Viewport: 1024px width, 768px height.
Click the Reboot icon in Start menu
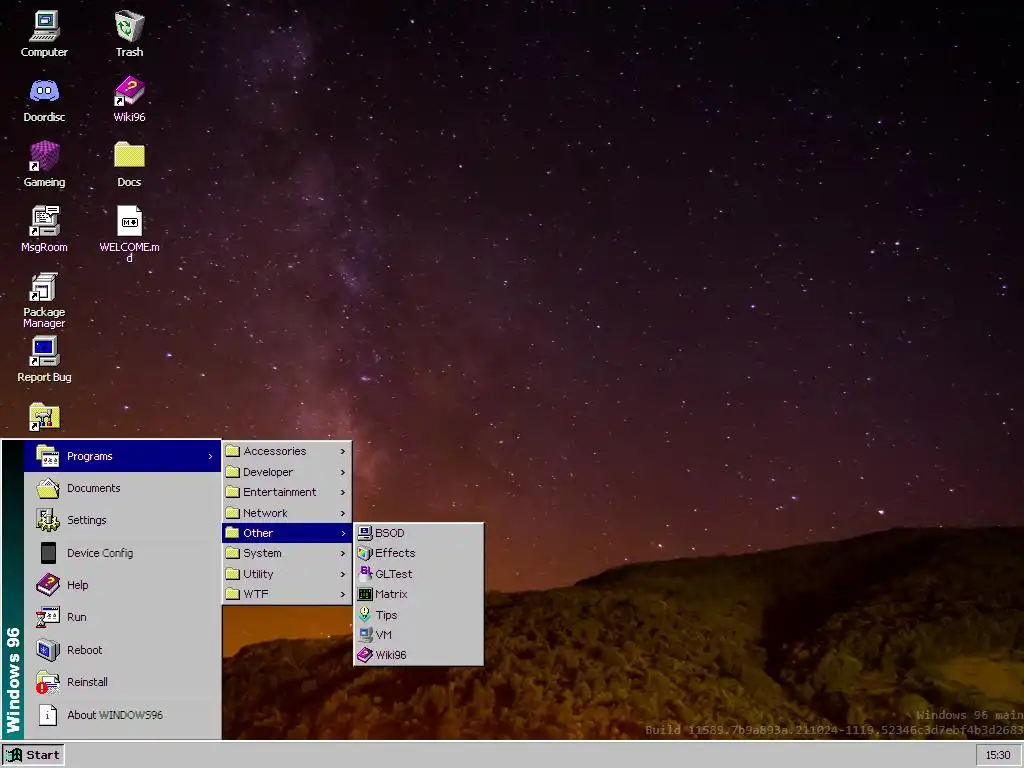pyautogui.click(x=48, y=650)
